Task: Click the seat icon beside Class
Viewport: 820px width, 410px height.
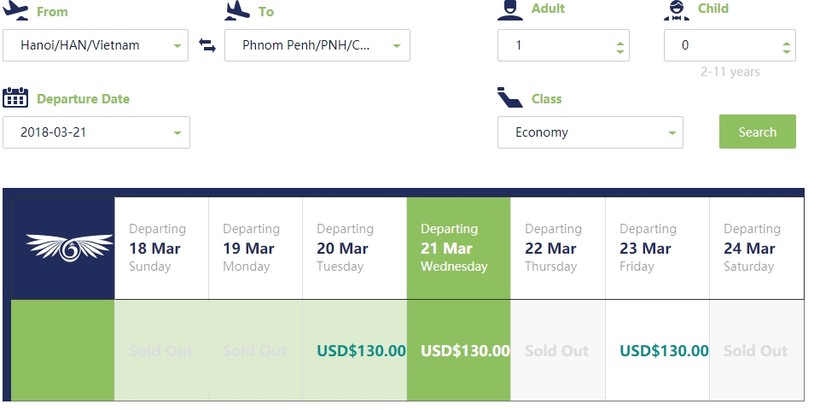Action: (x=510, y=98)
